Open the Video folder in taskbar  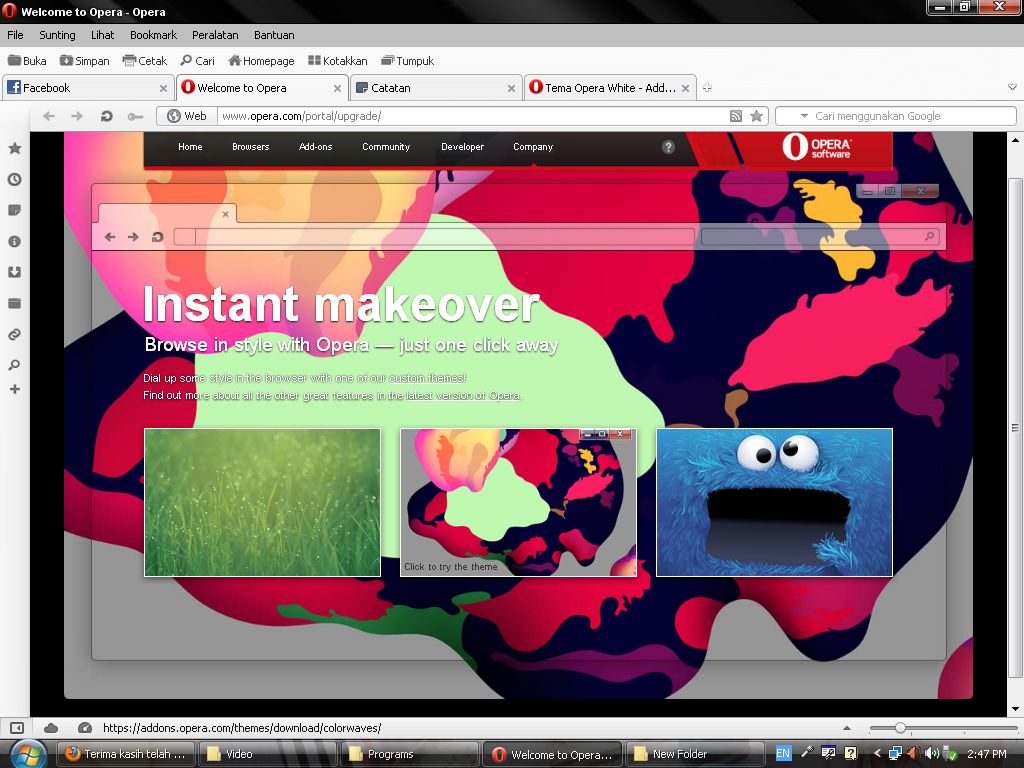(267, 754)
